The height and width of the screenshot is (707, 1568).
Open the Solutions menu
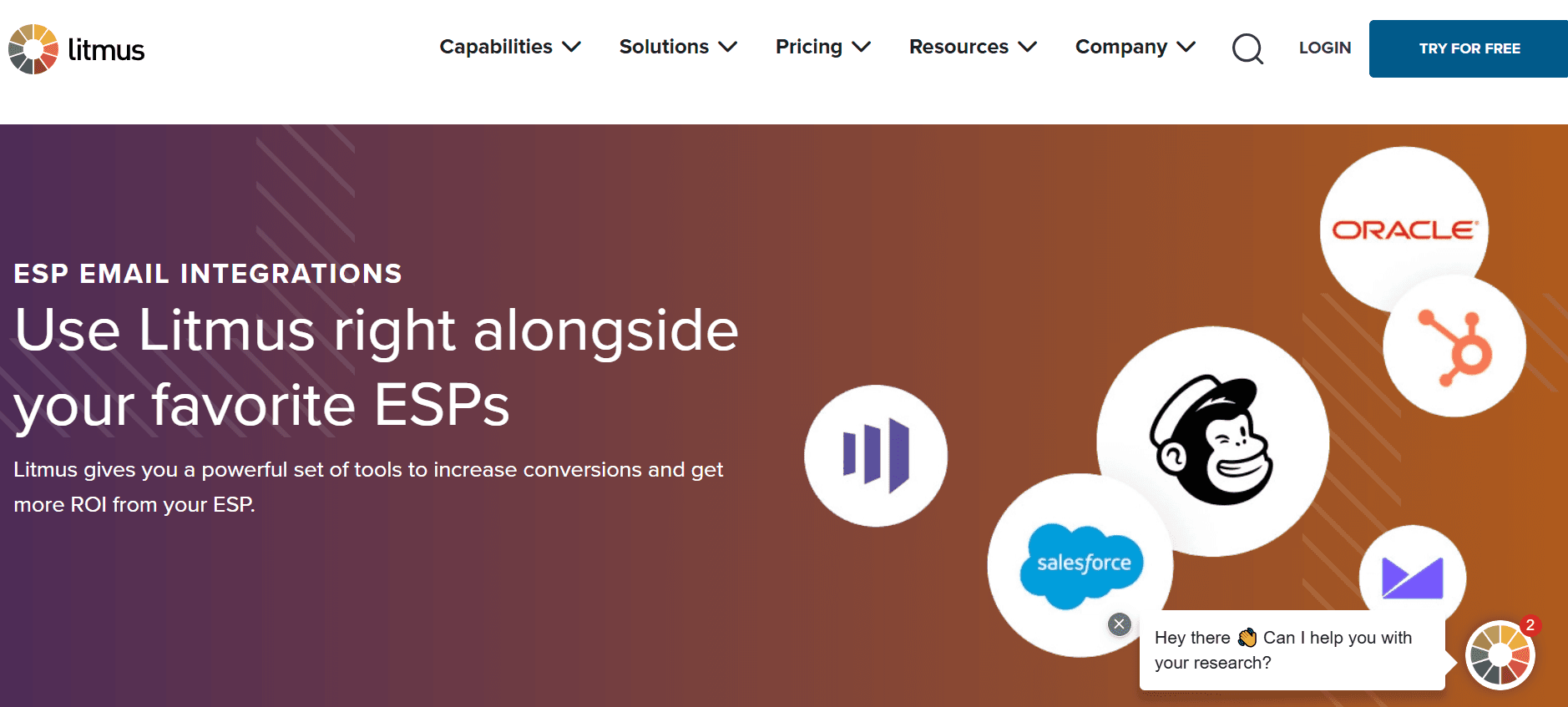click(x=678, y=47)
